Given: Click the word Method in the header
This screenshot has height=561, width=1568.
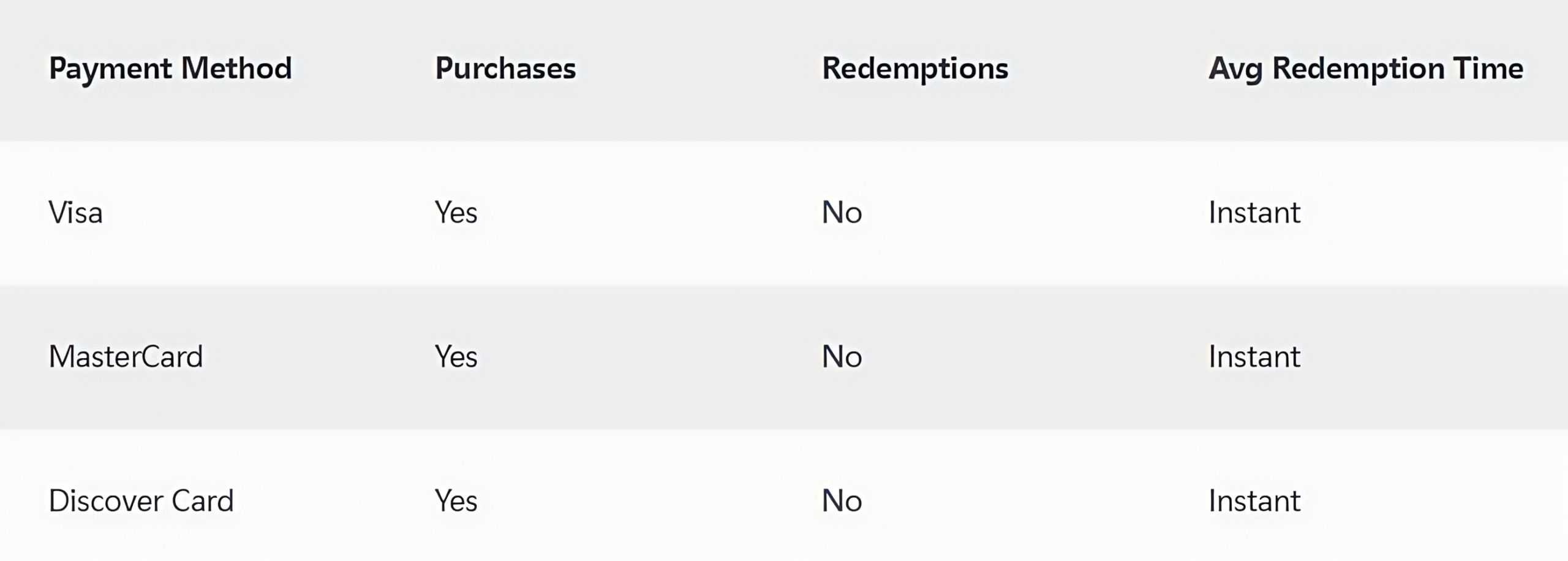Looking at the screenshot, I should click(236, 69).
